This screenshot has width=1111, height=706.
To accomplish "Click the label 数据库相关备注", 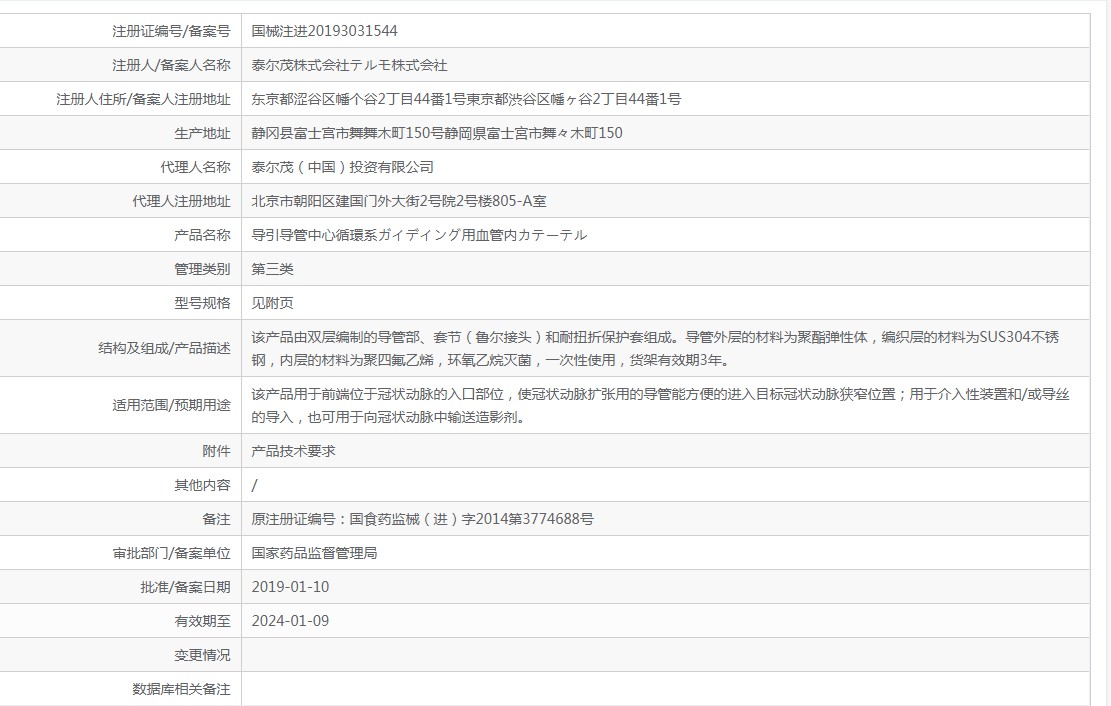I will coord(181,689).
